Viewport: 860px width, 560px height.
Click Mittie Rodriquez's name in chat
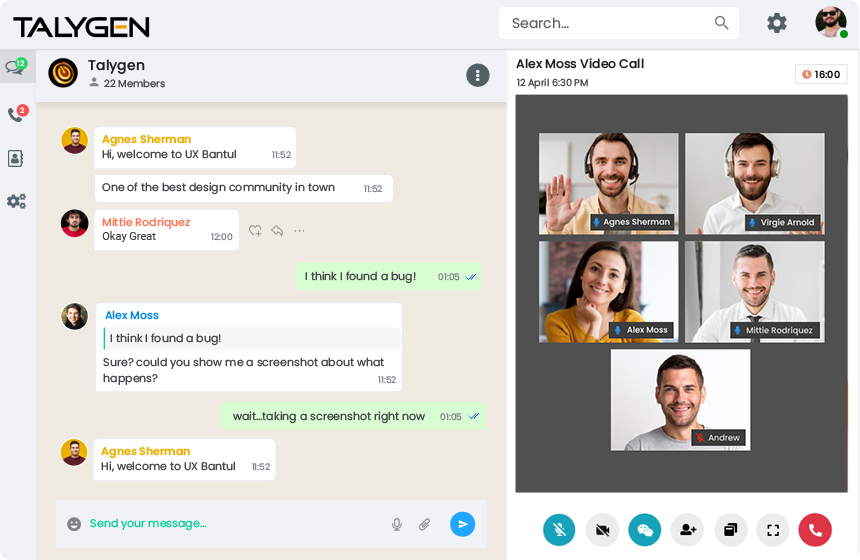[x=146, y=222]
